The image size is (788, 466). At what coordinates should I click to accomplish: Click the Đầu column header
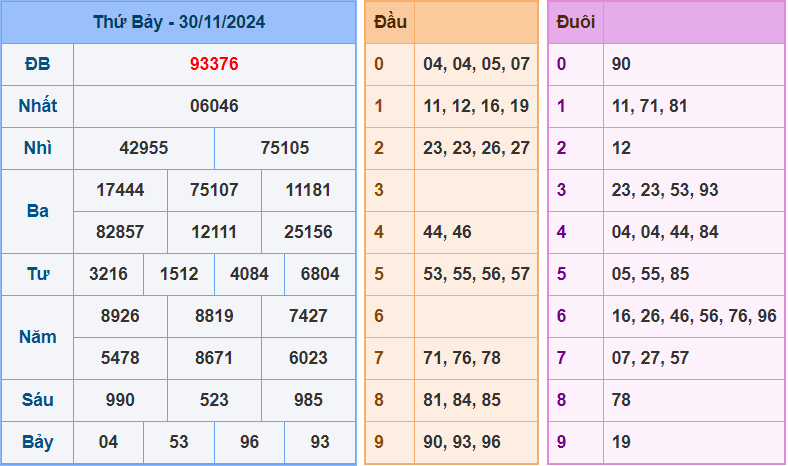point(390,22)
